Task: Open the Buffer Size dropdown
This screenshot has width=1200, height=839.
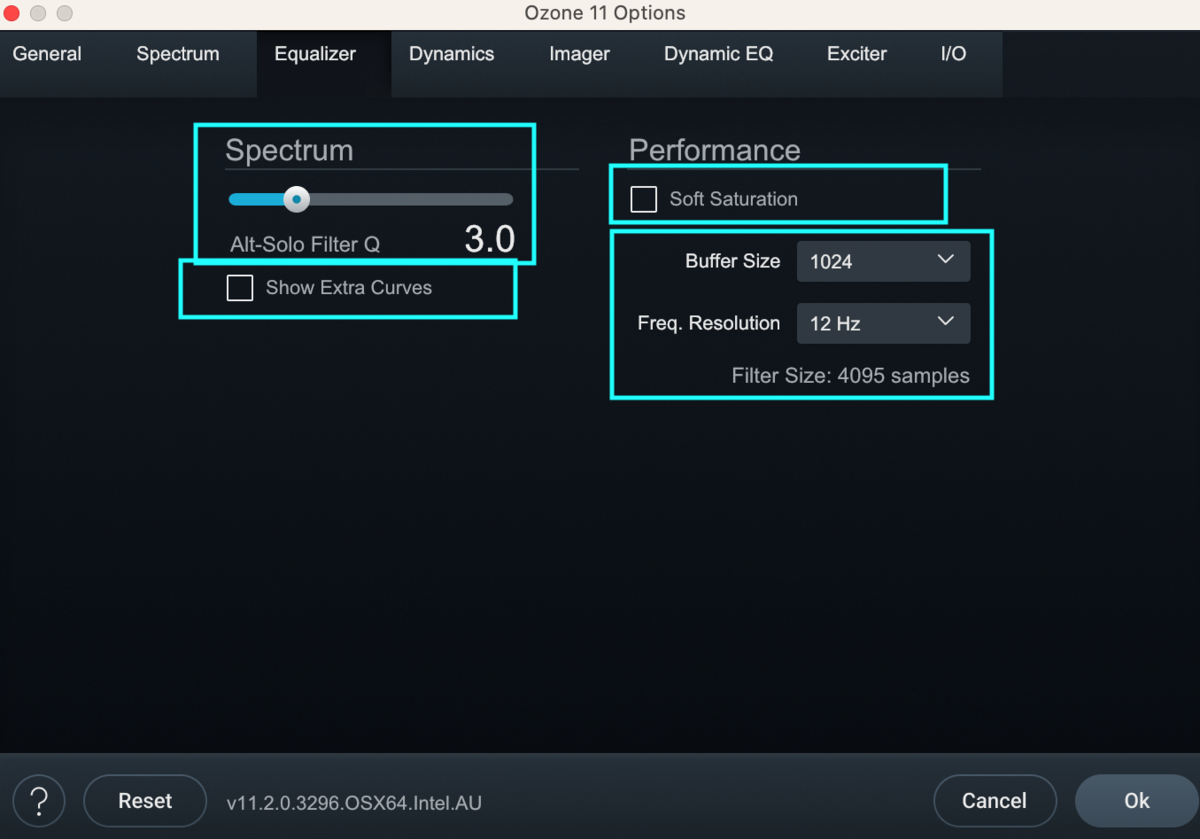Action: point(883,261)
